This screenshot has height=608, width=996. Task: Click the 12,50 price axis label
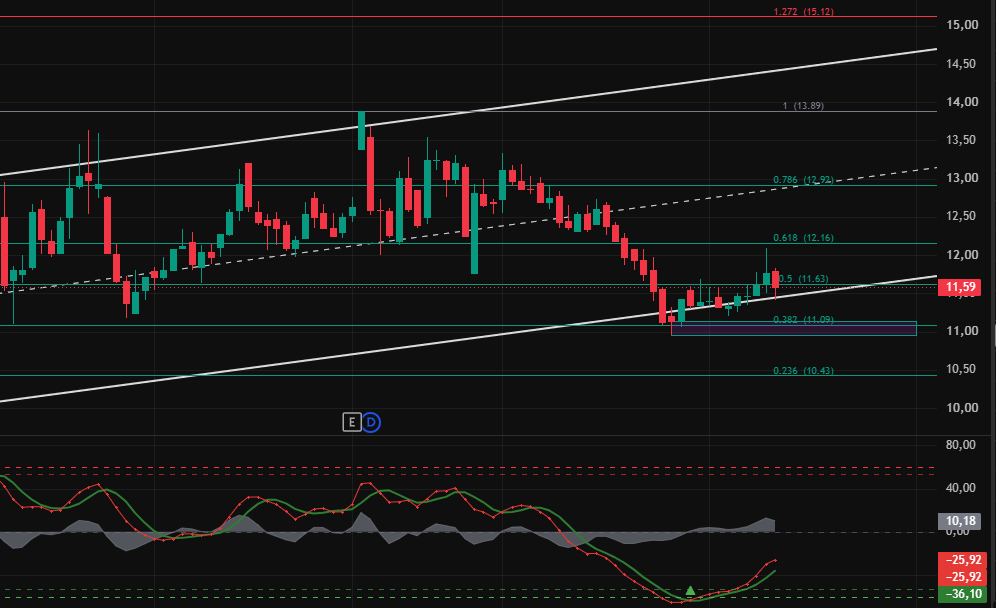[x=962, y=216]
